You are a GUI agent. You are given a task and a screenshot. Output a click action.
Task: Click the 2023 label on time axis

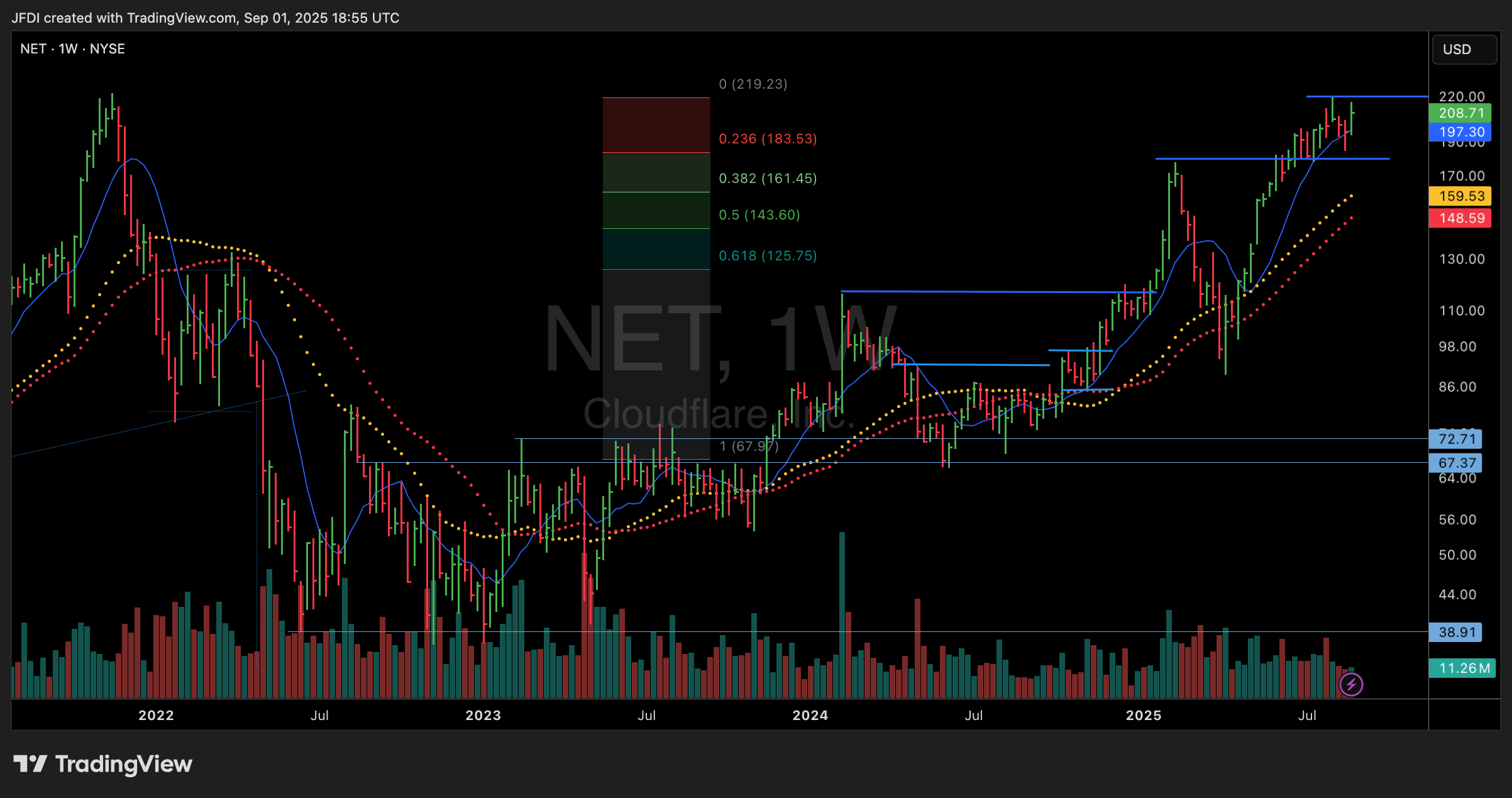point(483,715)
